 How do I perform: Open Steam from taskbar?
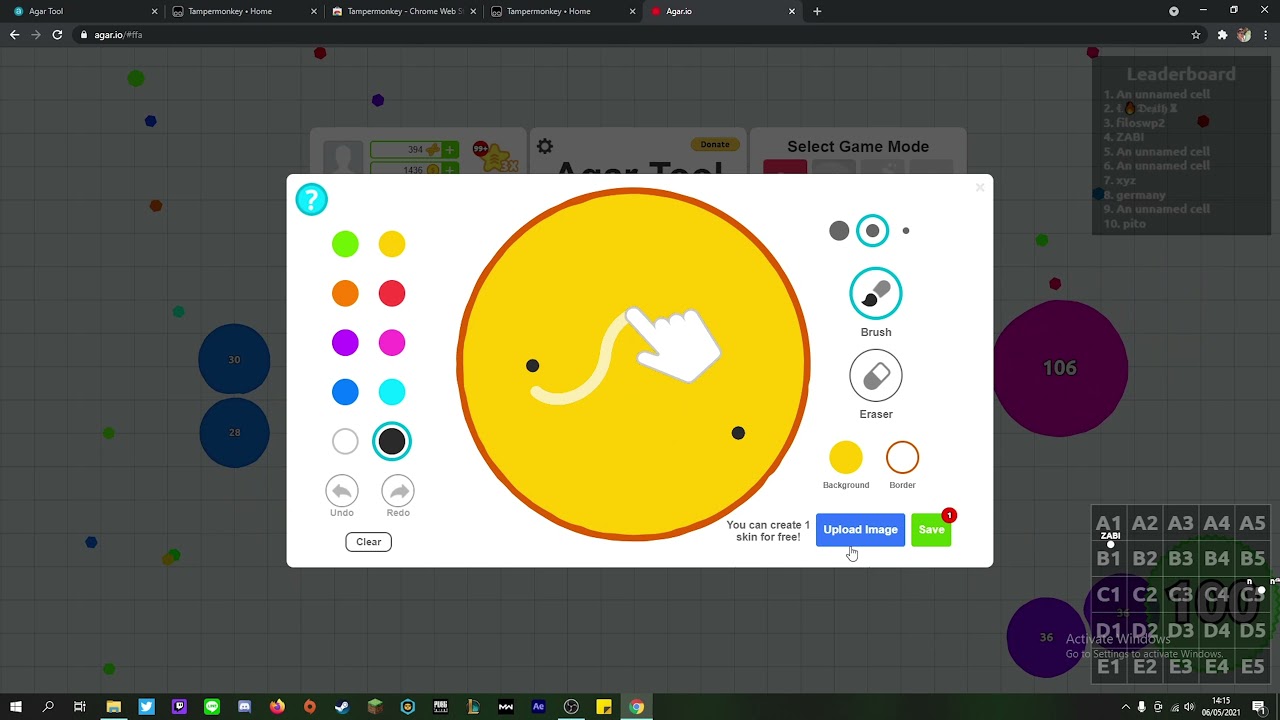coord(342,707)
